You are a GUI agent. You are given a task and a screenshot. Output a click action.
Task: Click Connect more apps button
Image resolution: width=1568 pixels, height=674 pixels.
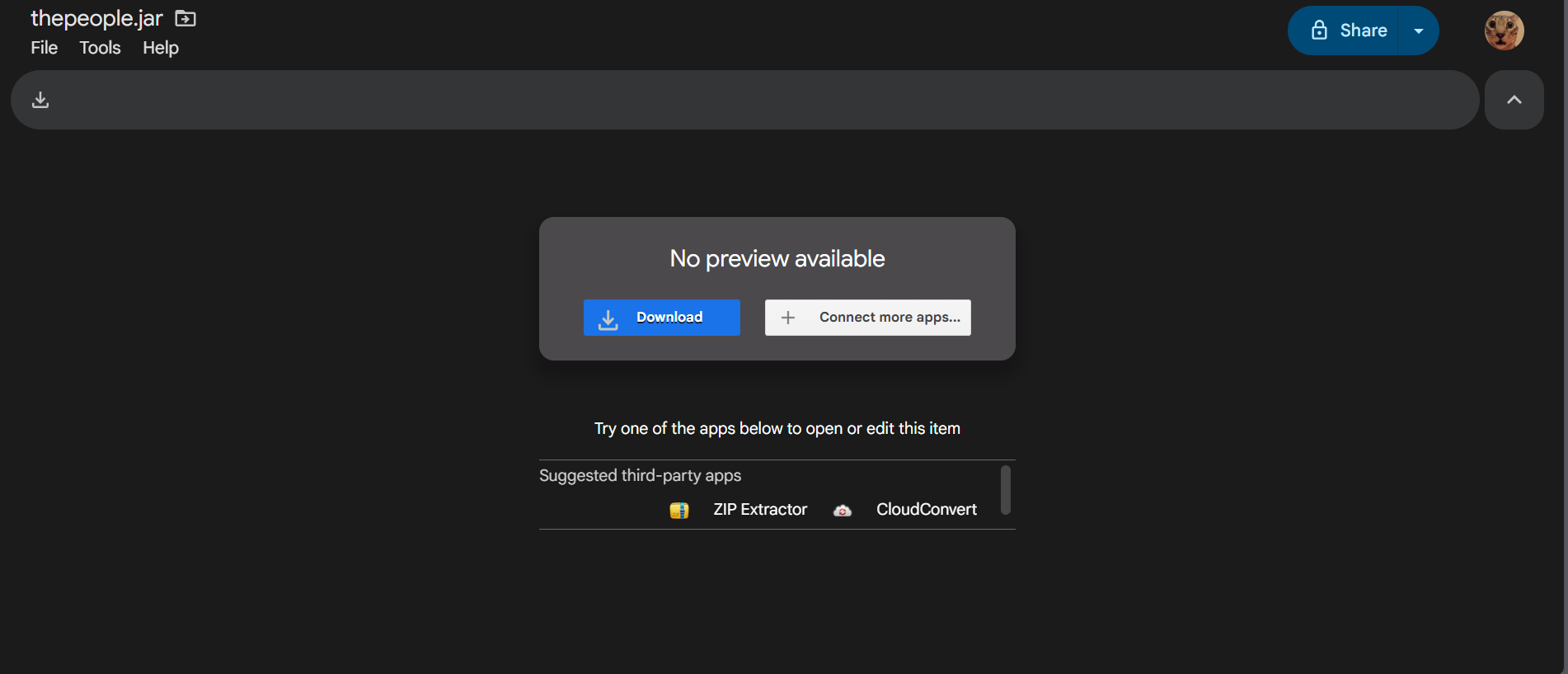[867, 318]
